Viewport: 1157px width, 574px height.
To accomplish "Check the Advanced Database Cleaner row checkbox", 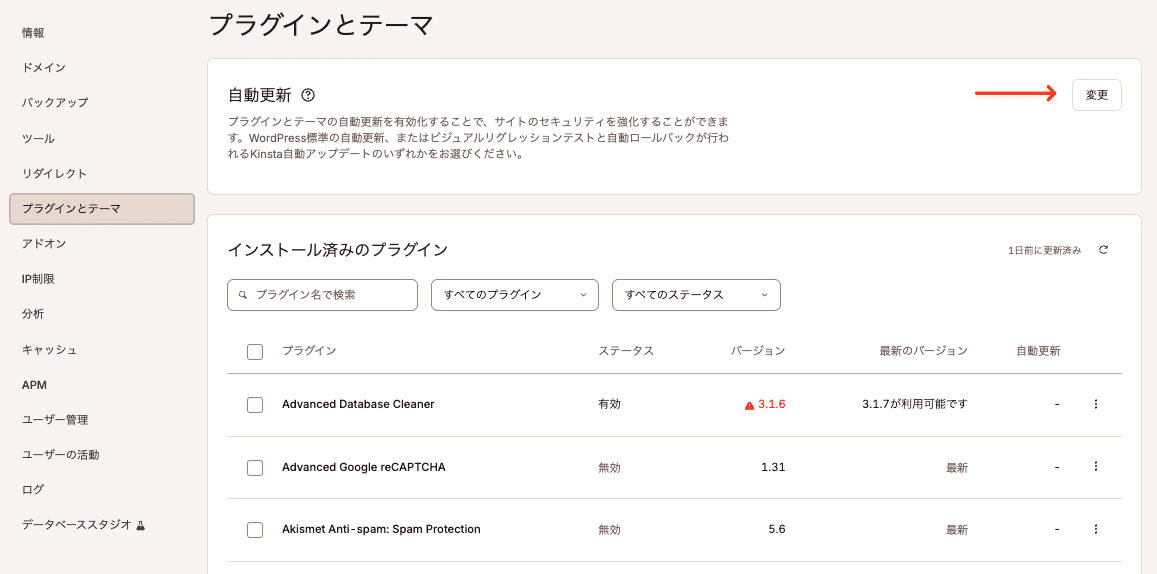I will point(255,404).
